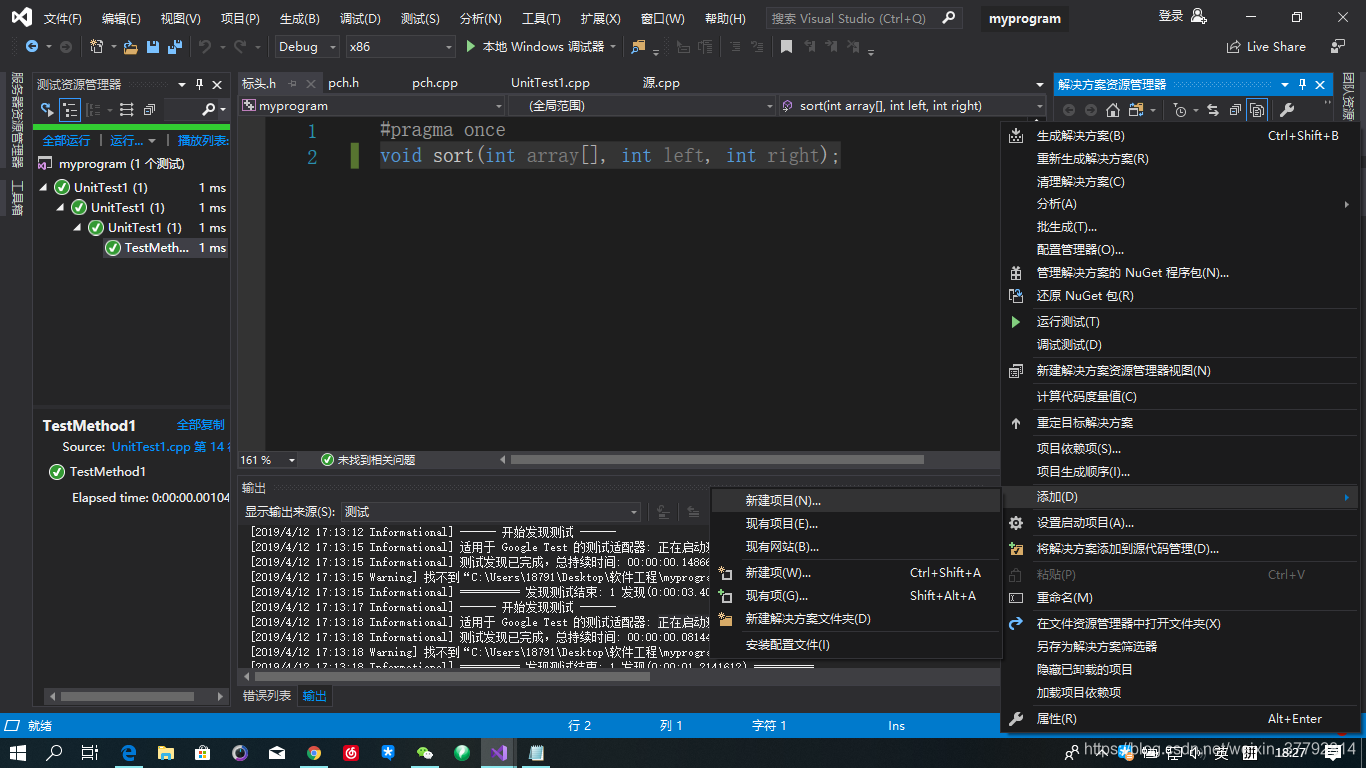This screenshot has width=1366, height=768.
Task: Select 新建解决方案文件夹(D) in submenu
Action: pos(855,619)
